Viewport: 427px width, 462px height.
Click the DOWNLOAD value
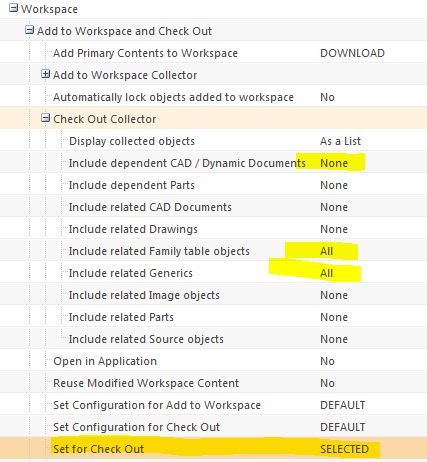[x=352, y=53]
